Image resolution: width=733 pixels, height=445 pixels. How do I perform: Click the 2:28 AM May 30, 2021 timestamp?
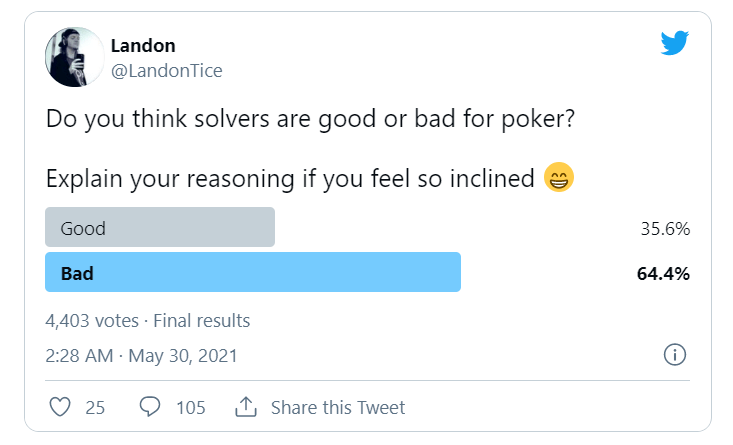141,356
